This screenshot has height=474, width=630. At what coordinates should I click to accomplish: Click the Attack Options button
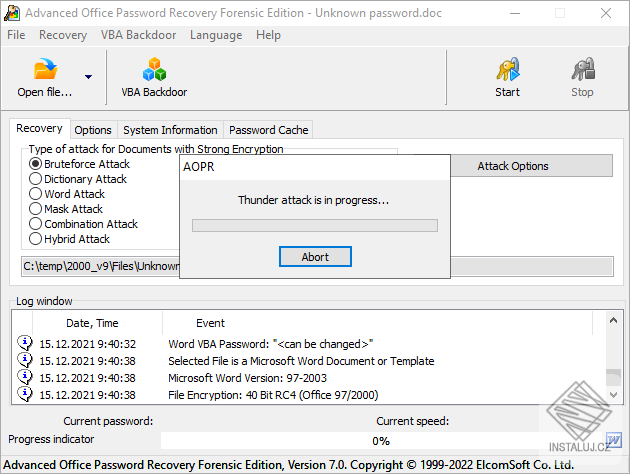(513, 166)
